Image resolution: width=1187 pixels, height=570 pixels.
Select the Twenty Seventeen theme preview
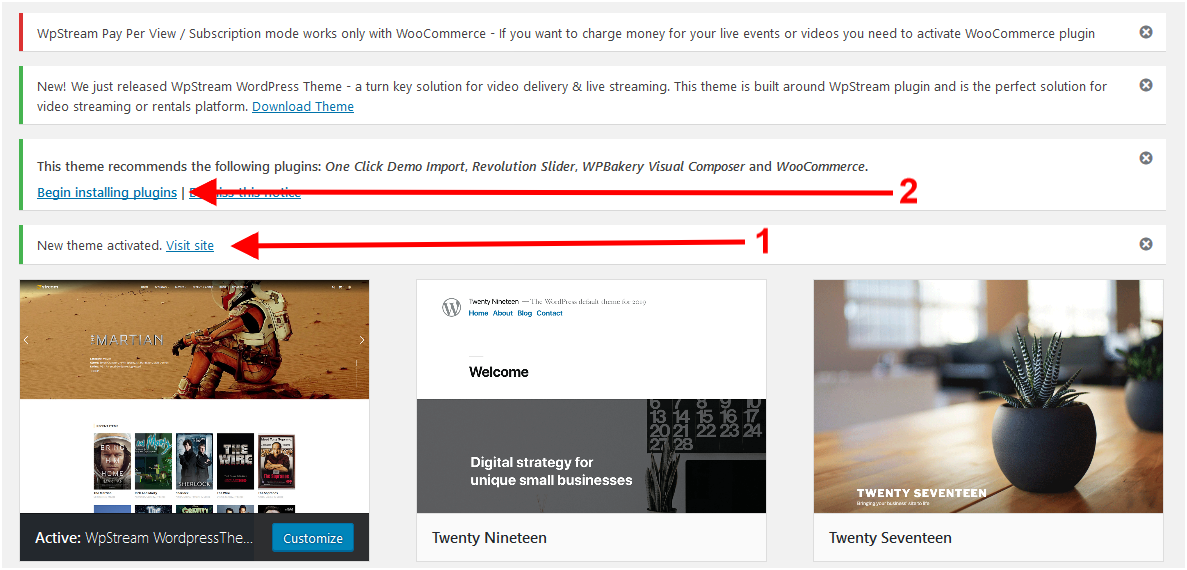coord(988,396)
